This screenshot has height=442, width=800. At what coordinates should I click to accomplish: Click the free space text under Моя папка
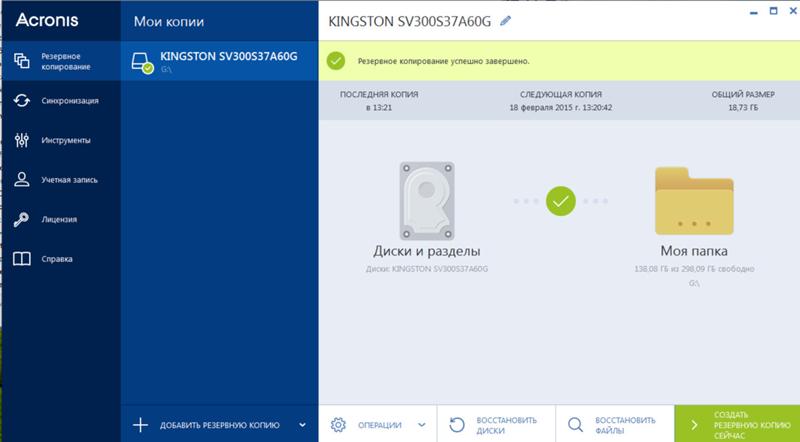694,268
